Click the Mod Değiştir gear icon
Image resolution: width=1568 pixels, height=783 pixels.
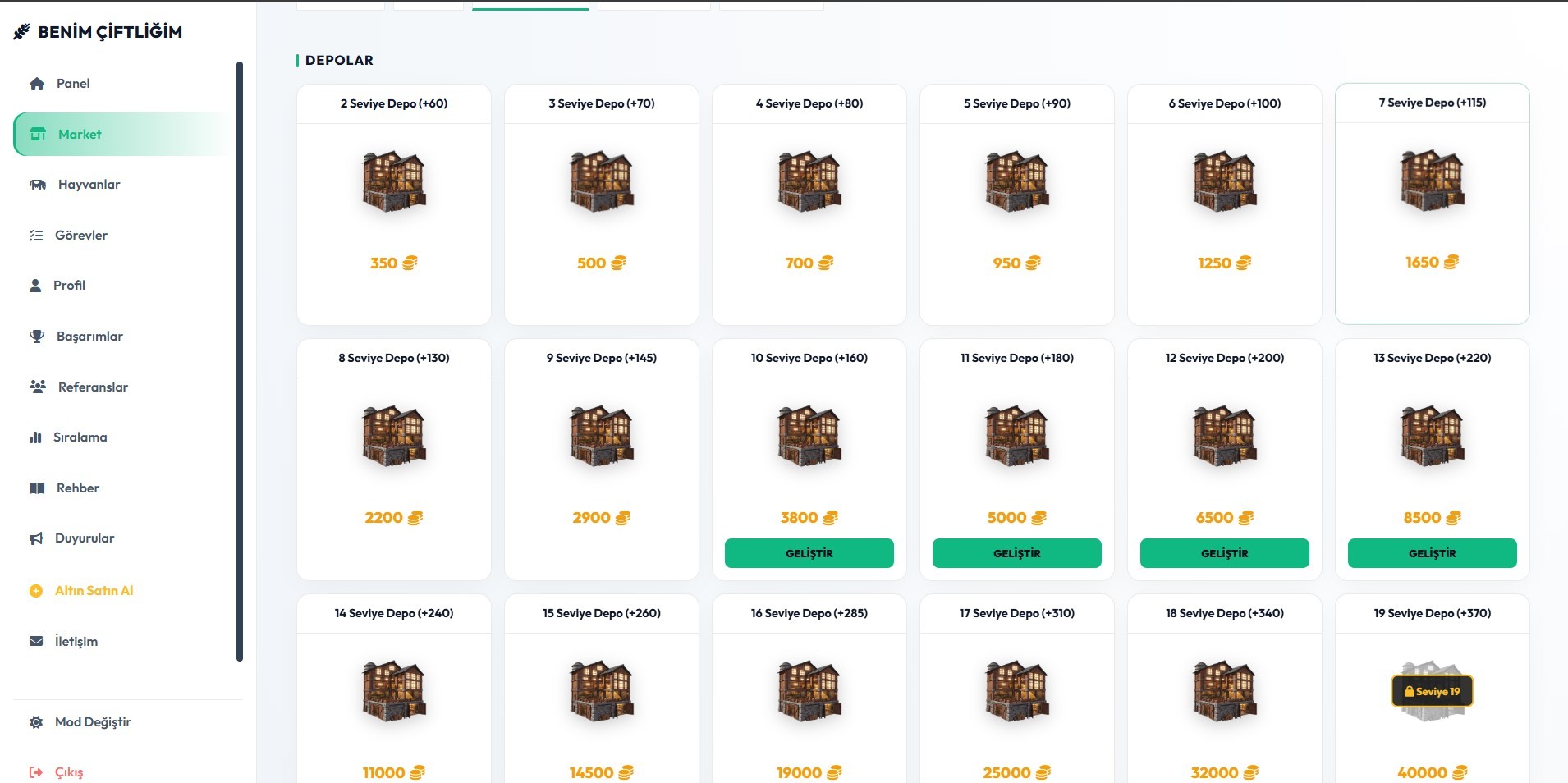click(36, 722)
